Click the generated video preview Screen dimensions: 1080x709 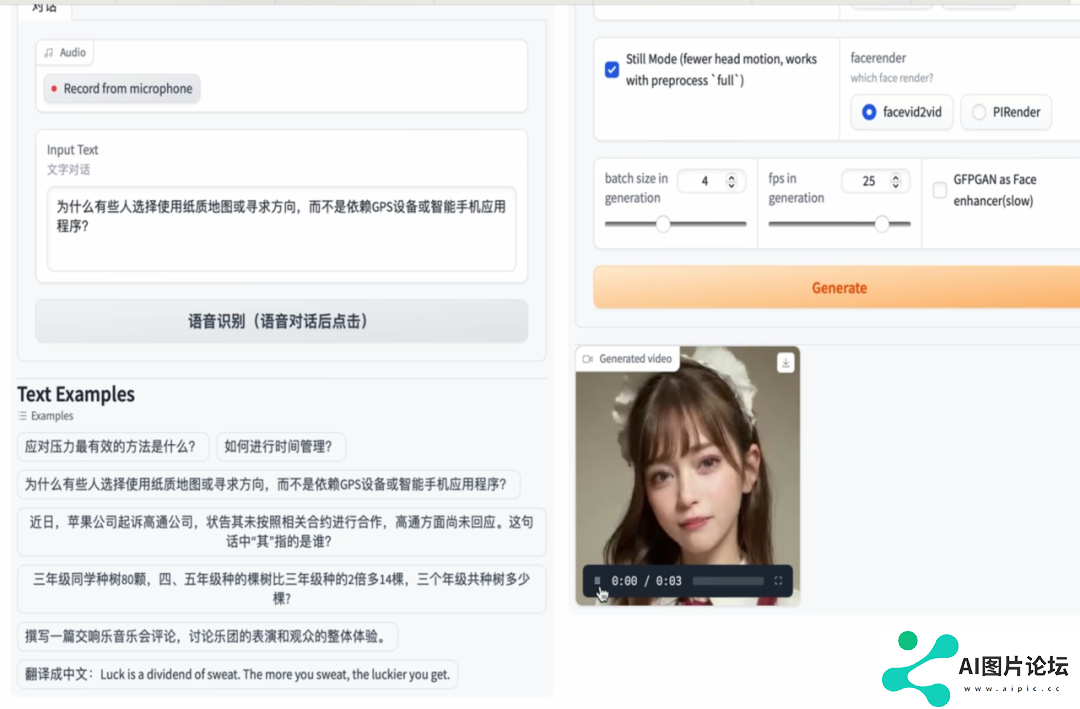(x=687, y=475)
